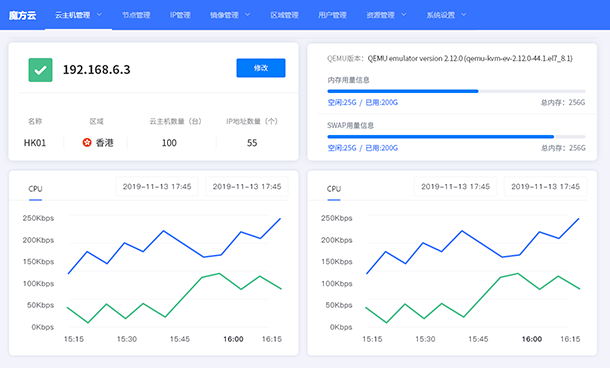The image size is (610, 368).
Task: Click the right chart end date field
Action: click(x=545, y=187)
